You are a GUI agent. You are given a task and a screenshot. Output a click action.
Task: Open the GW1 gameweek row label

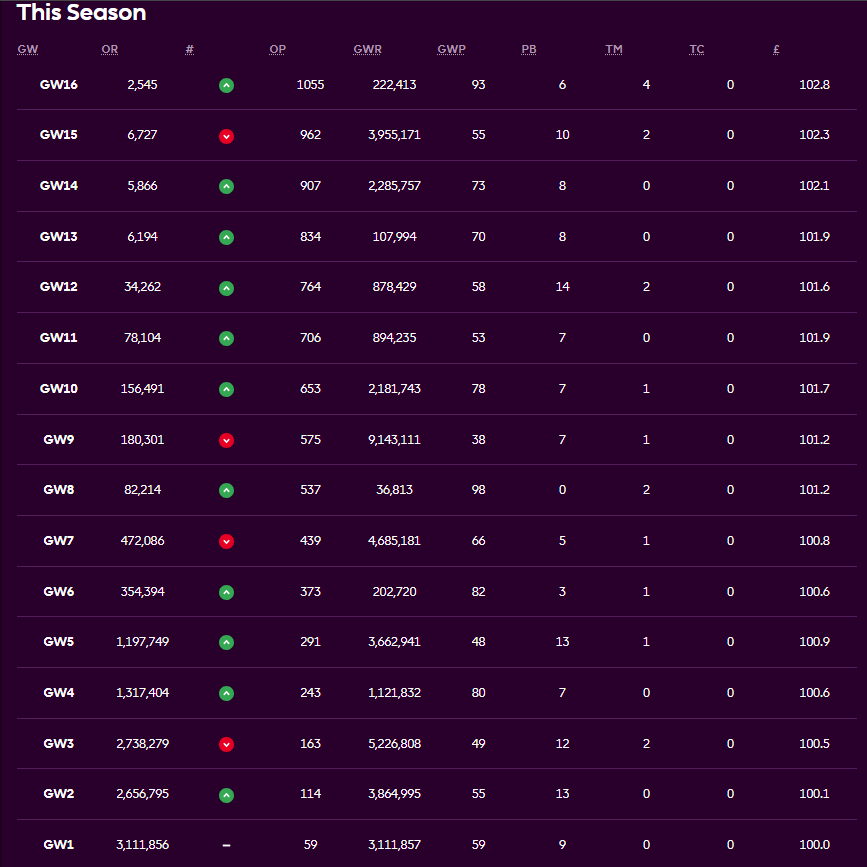[59, 845]
